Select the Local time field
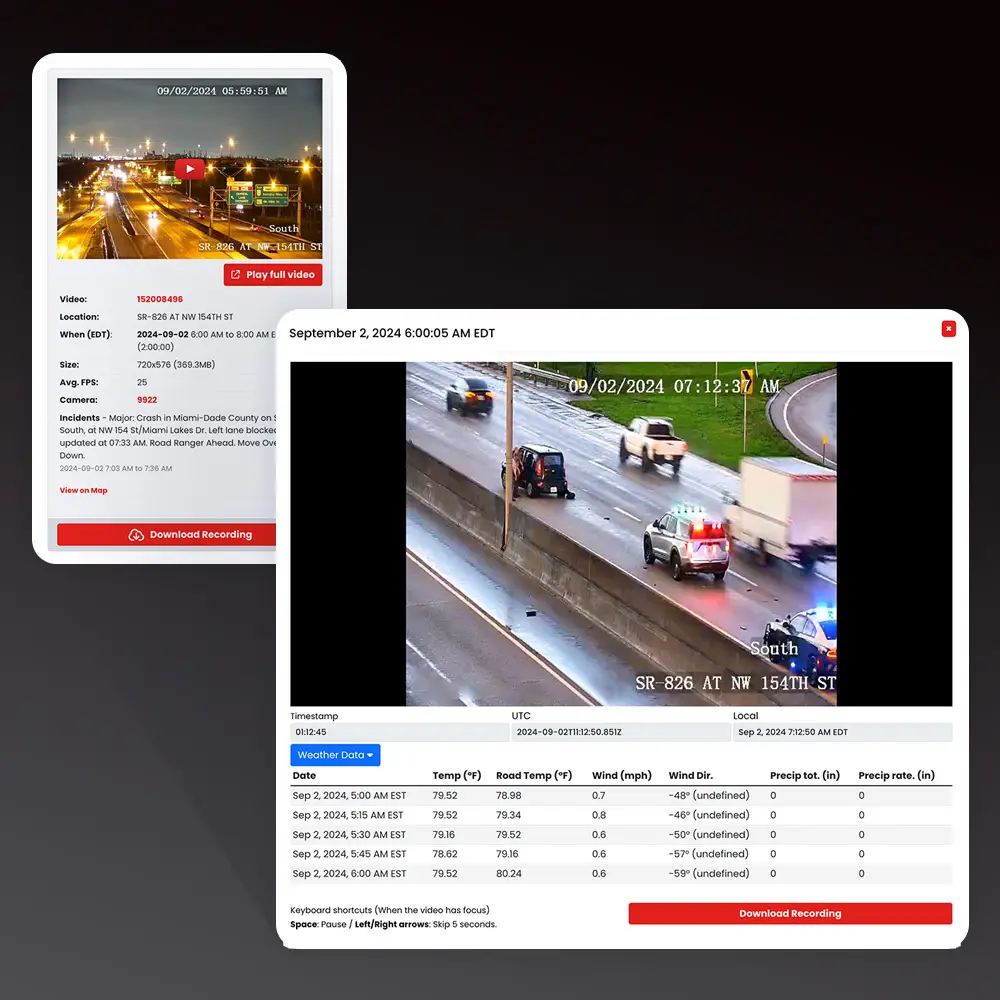The height and width of the screenshot is (1000, 1000). (841, 732)
